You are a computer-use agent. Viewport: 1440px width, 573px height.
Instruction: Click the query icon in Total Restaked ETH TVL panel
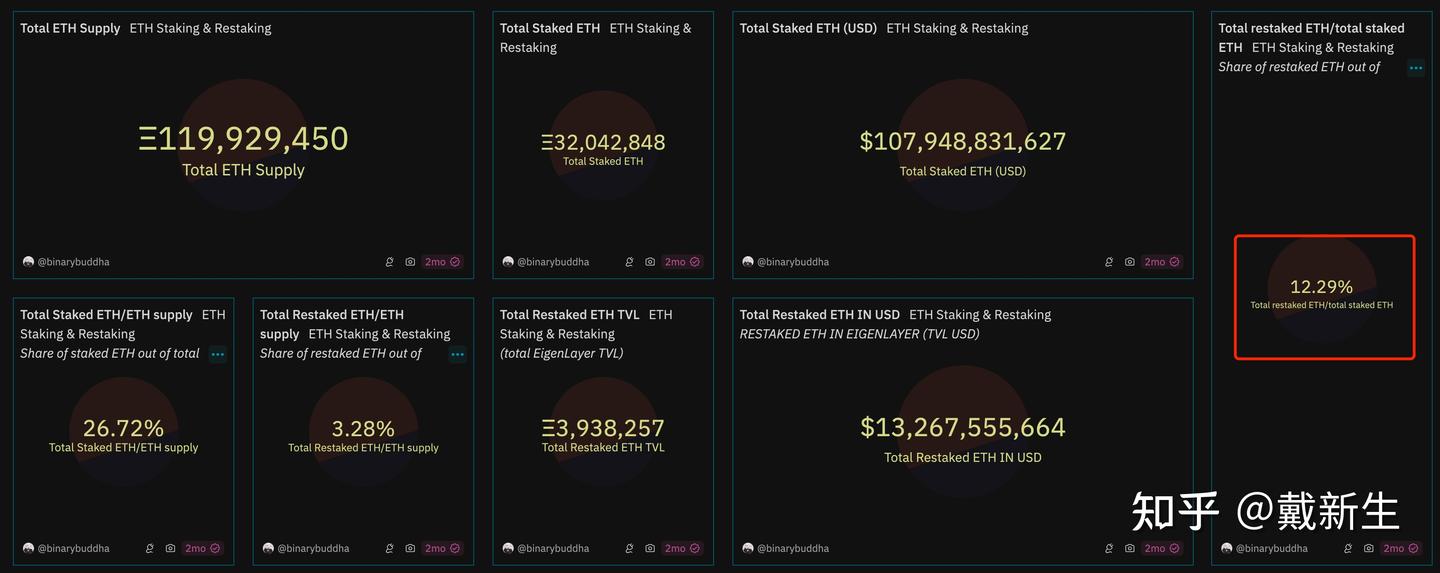(630, 548)
